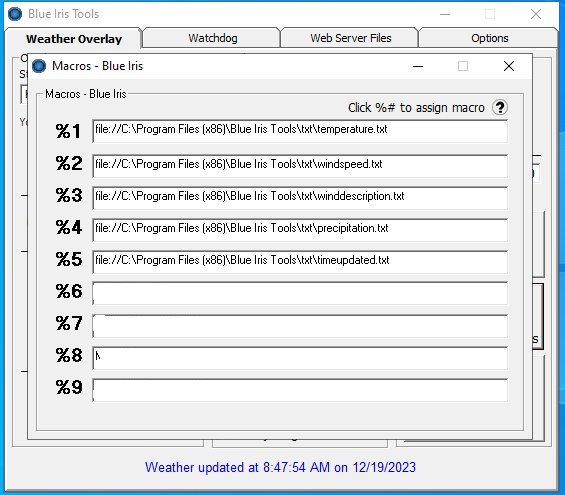This screenshot has height=495, width=565.
Task: Click the empty %7 macro field
Action: (300, 326)
